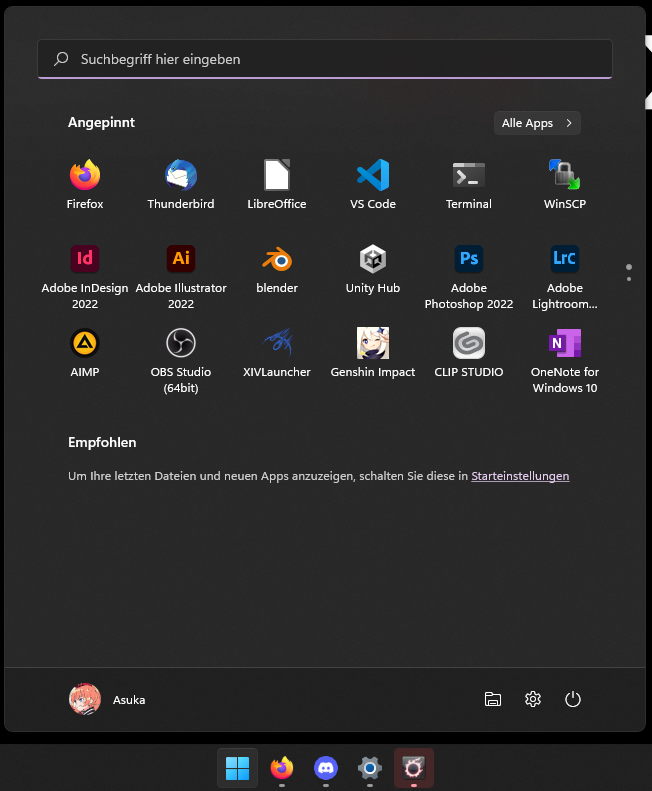Switch to Discord in the taskbar
The height and width of the screenshot is (791, 652).
coord(326,768)
